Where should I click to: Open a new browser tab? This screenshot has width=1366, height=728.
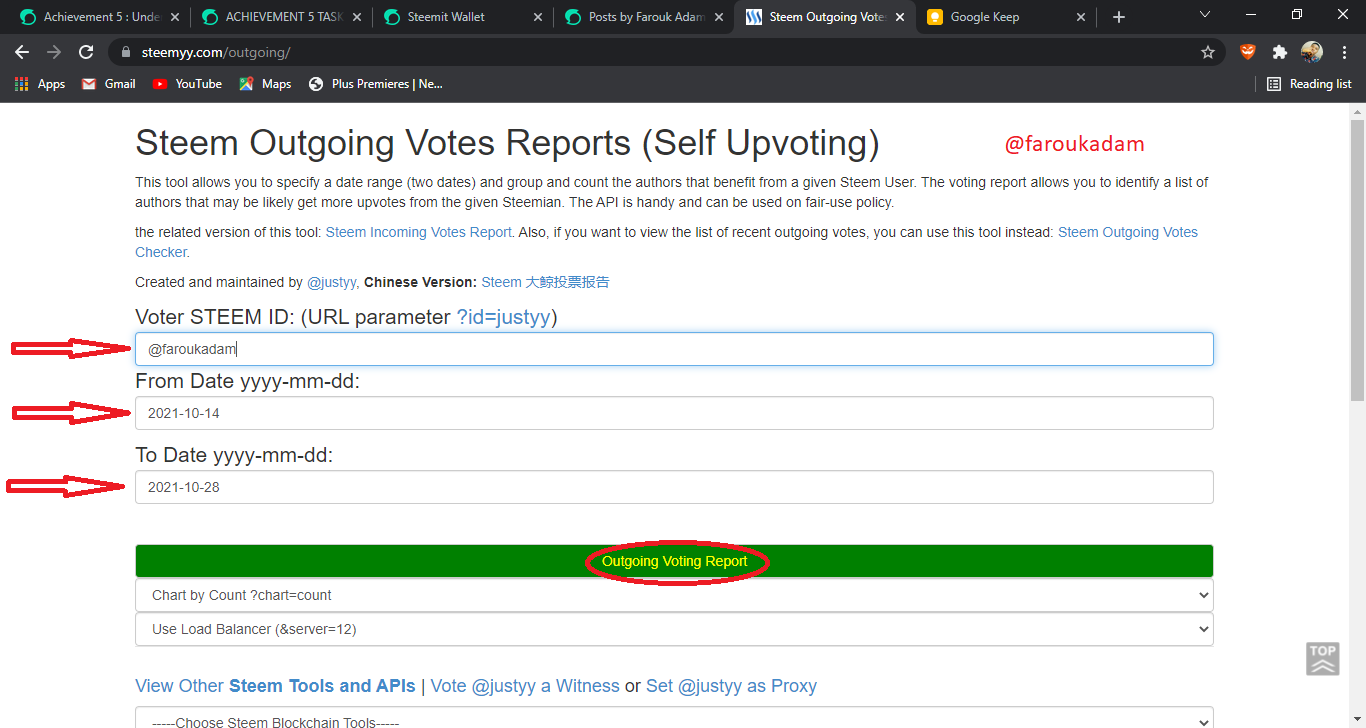click(1119, 17)
